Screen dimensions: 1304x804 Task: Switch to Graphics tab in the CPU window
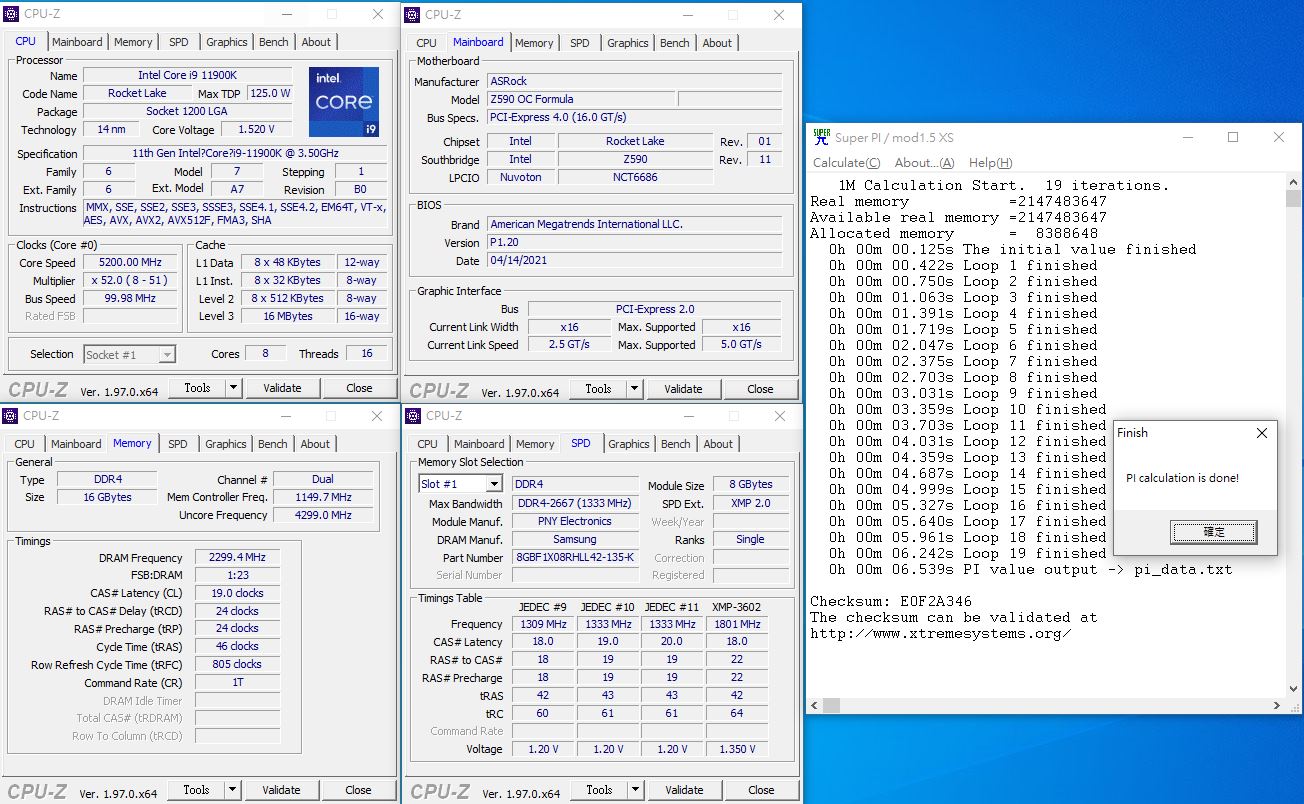coord(227,42)
